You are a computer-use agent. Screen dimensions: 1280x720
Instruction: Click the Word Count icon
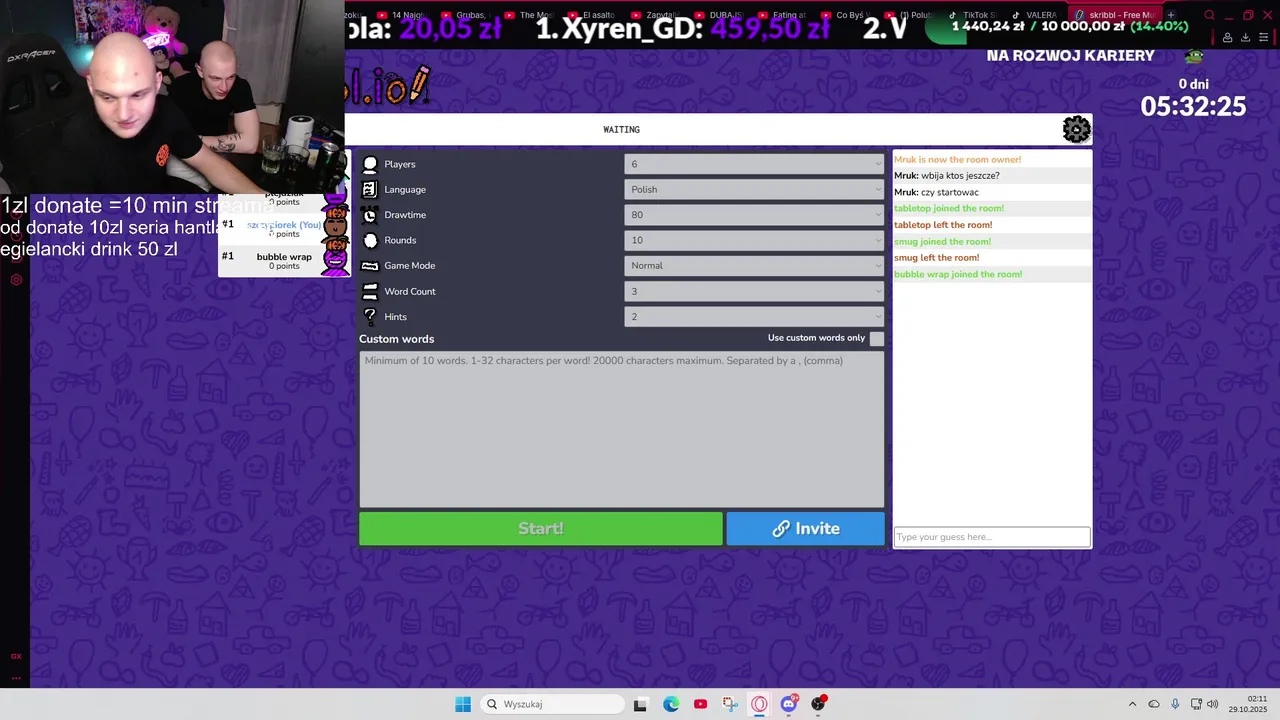click(370, 291)
